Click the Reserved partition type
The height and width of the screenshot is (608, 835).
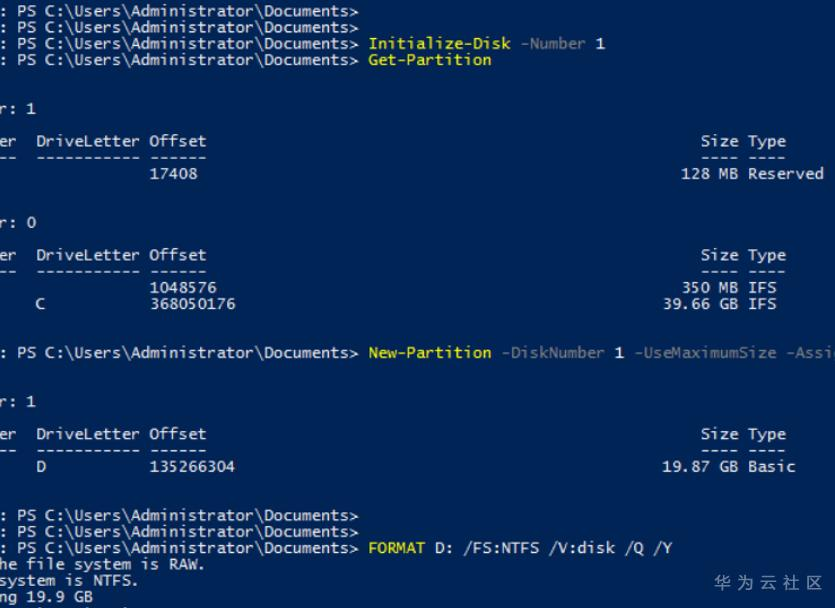pos(786,174)
